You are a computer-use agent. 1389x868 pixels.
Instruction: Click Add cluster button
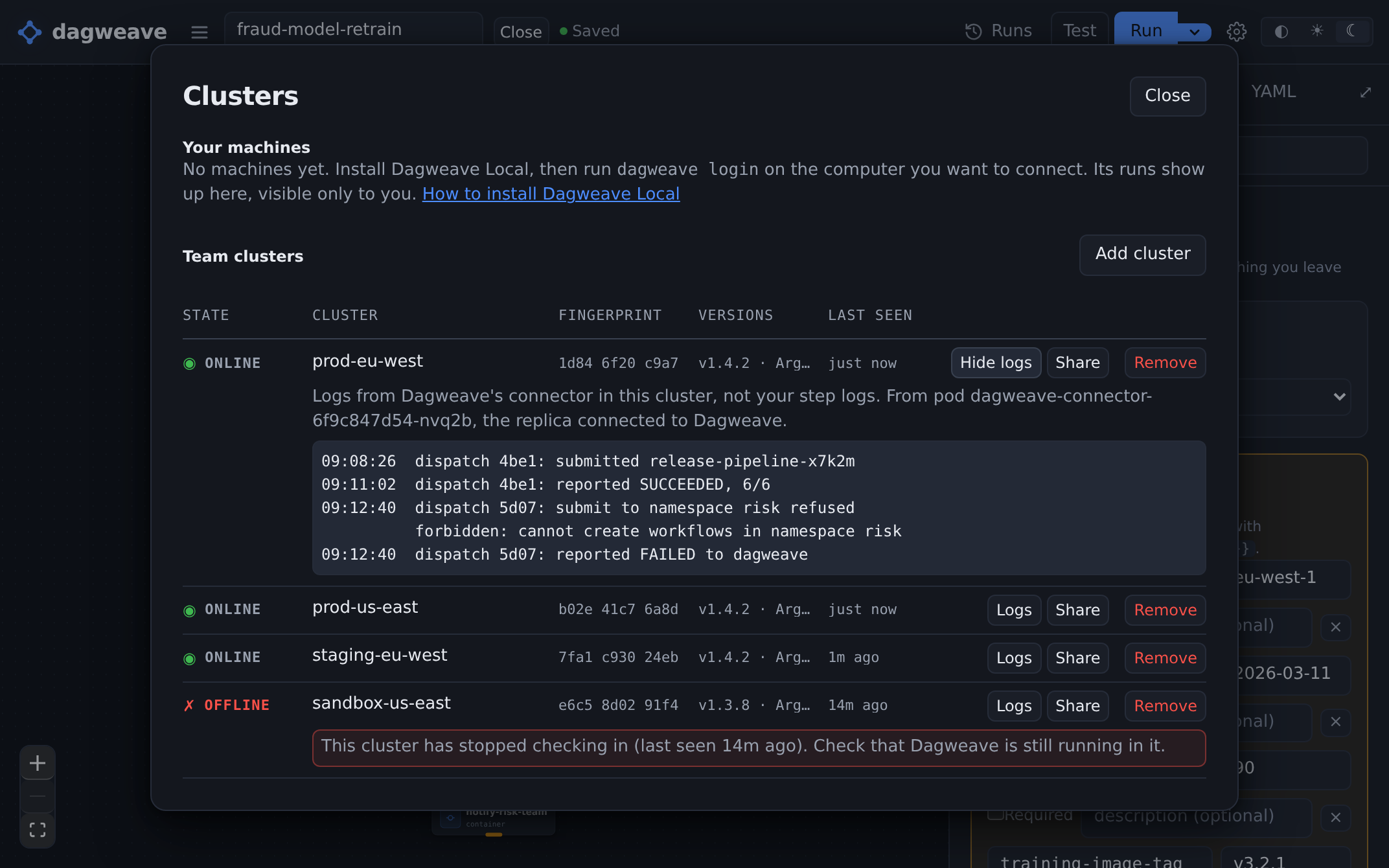1143,255
